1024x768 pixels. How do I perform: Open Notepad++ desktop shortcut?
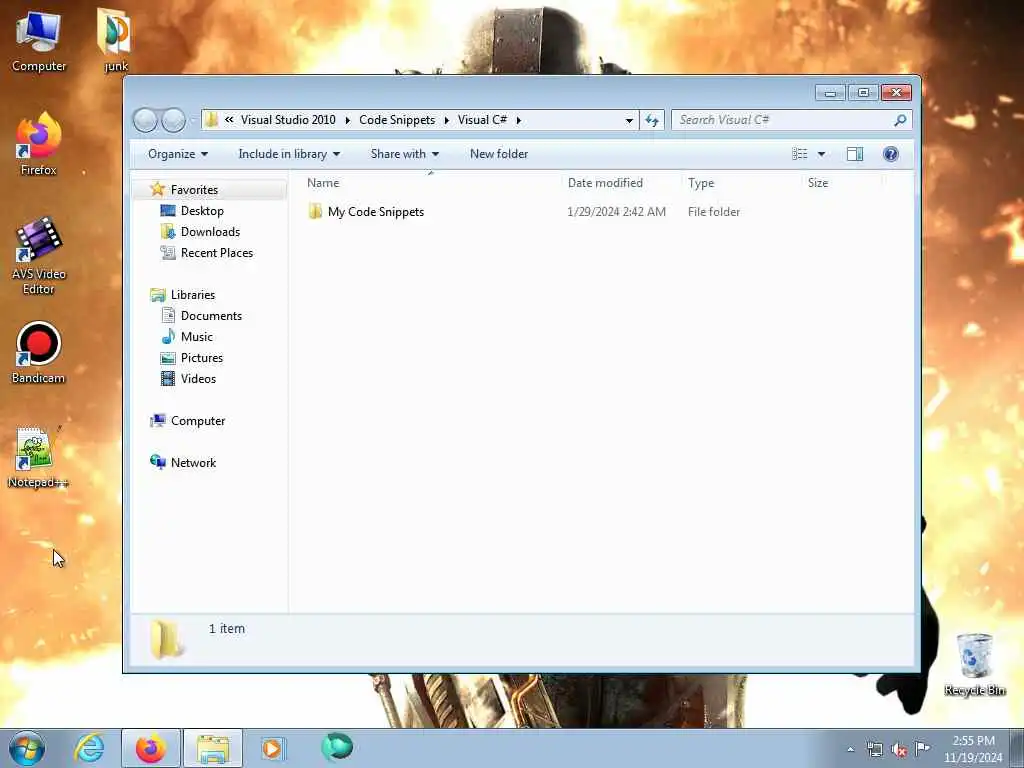(38, 457)
